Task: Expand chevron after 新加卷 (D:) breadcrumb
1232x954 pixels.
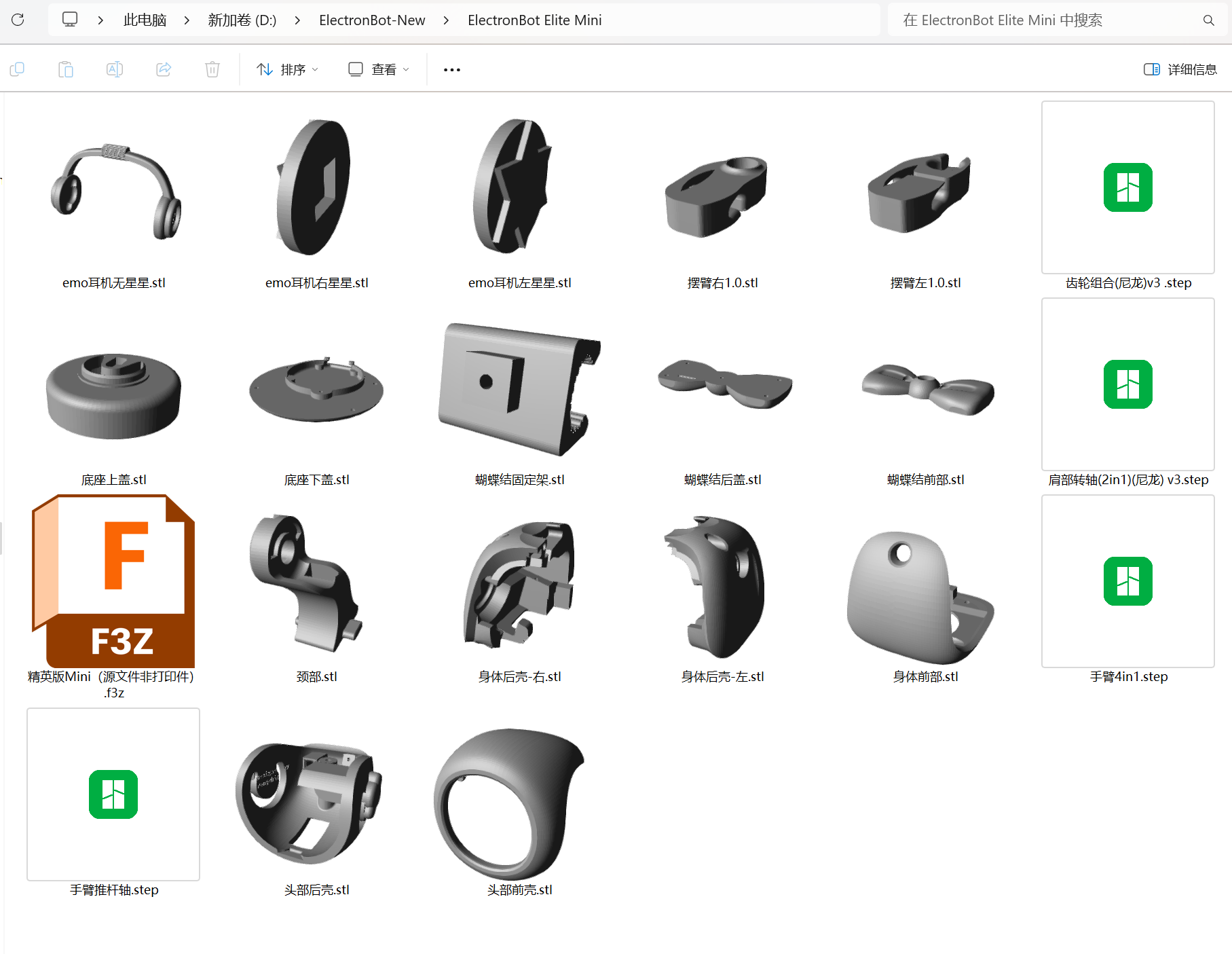Action: point(297,20)
